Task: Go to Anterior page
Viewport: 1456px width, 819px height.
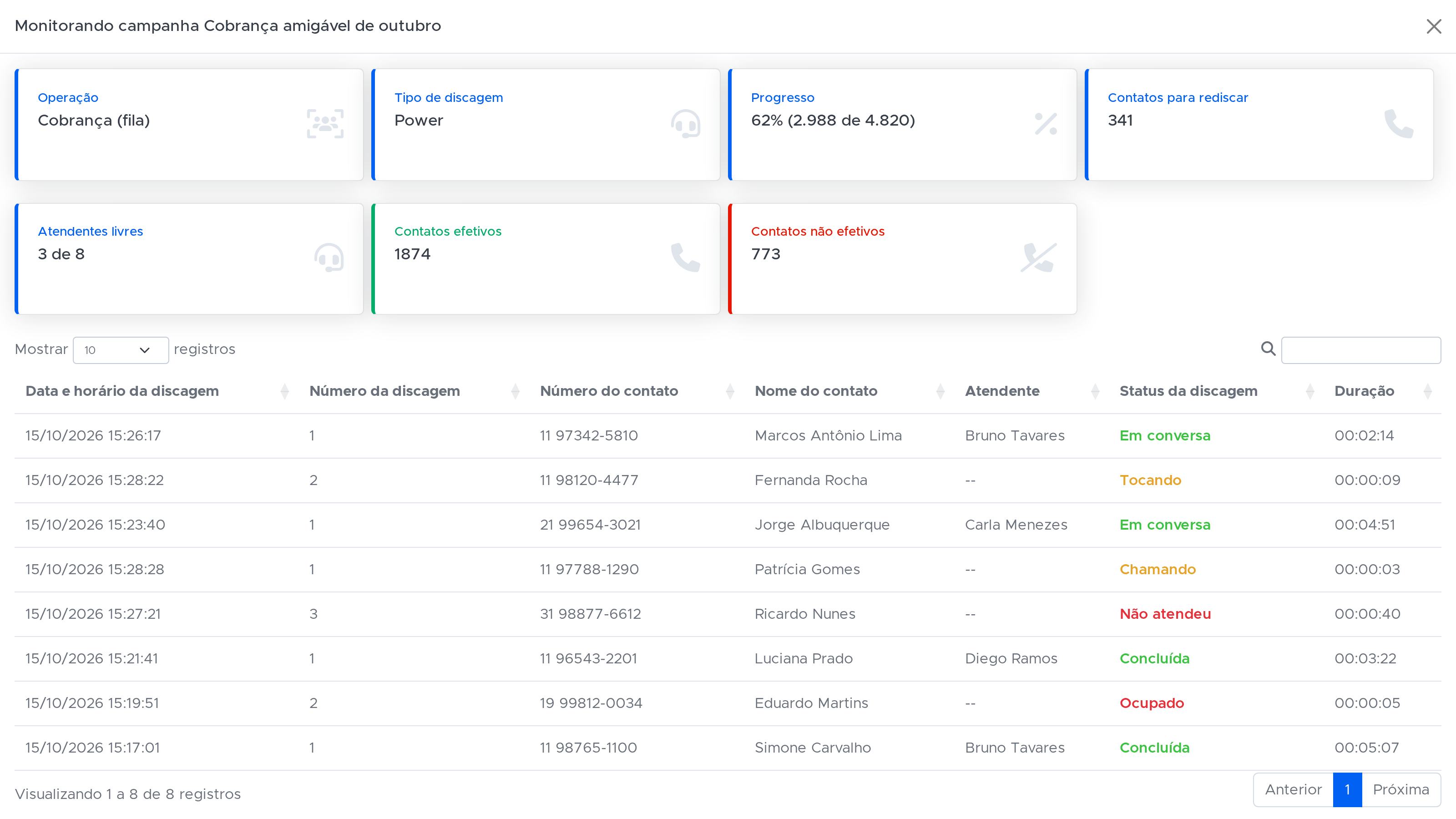Action: click(1293, 789)
